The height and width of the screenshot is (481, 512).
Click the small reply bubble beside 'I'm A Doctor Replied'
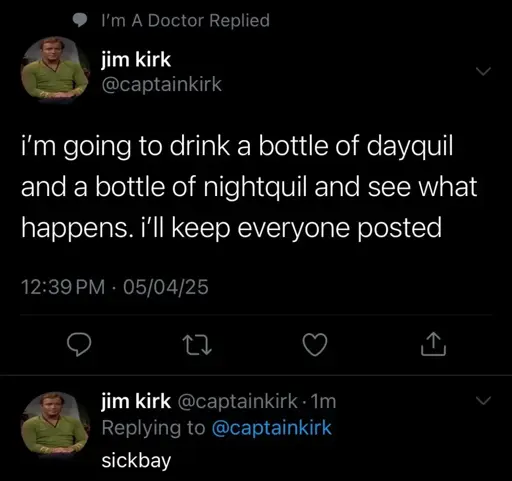click(x=80, y=20)
